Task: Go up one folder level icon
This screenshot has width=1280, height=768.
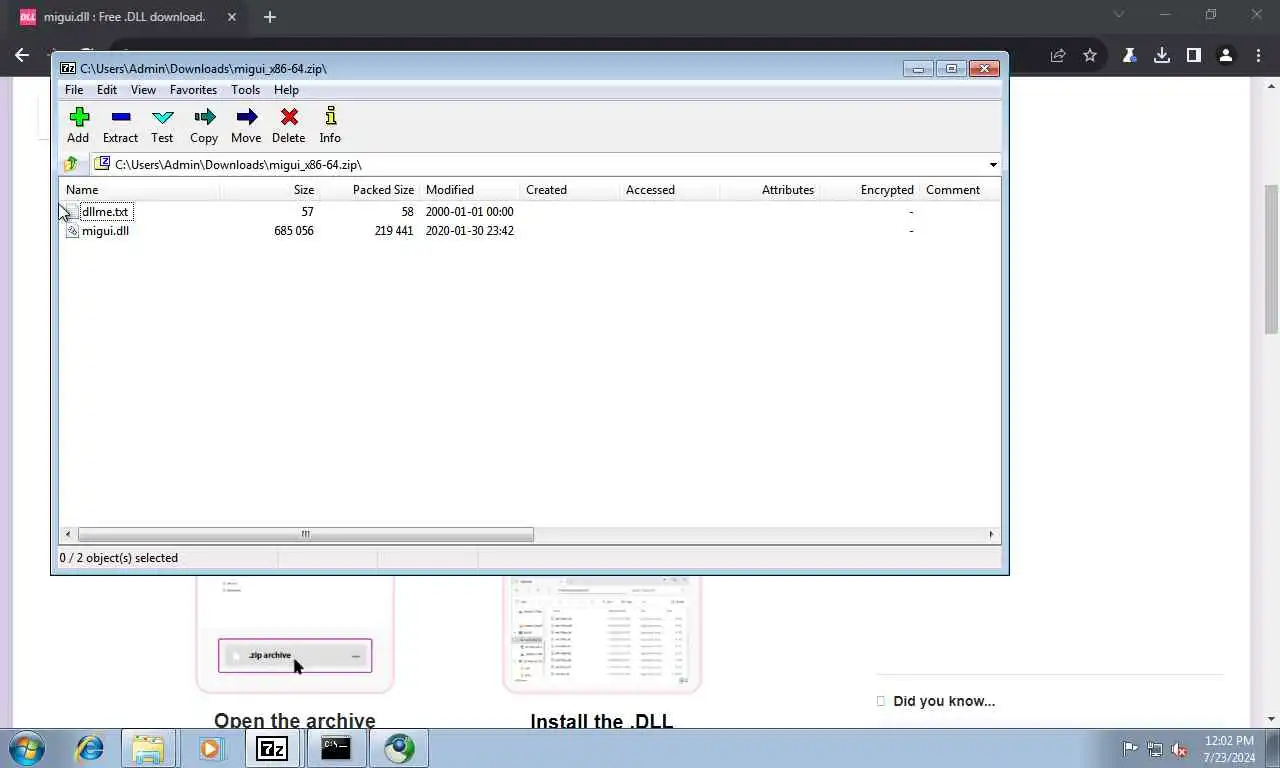Action: point(70,164)
